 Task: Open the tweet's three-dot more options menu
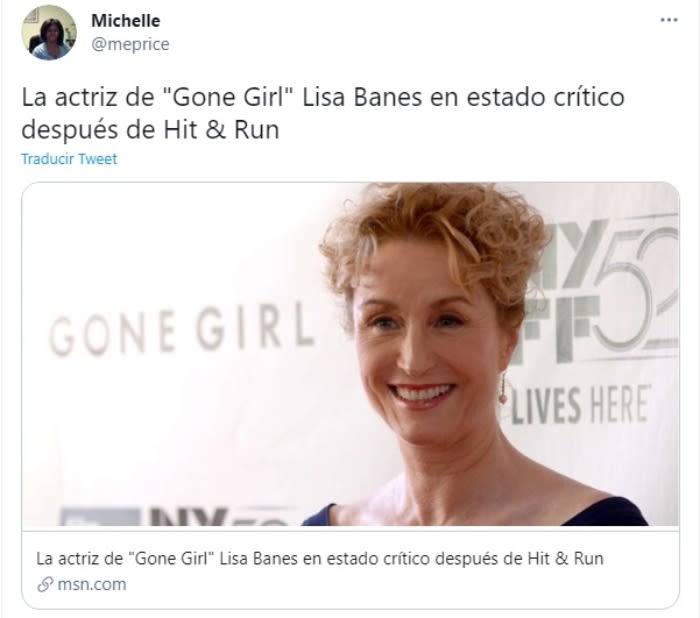(x=669, y=20)
